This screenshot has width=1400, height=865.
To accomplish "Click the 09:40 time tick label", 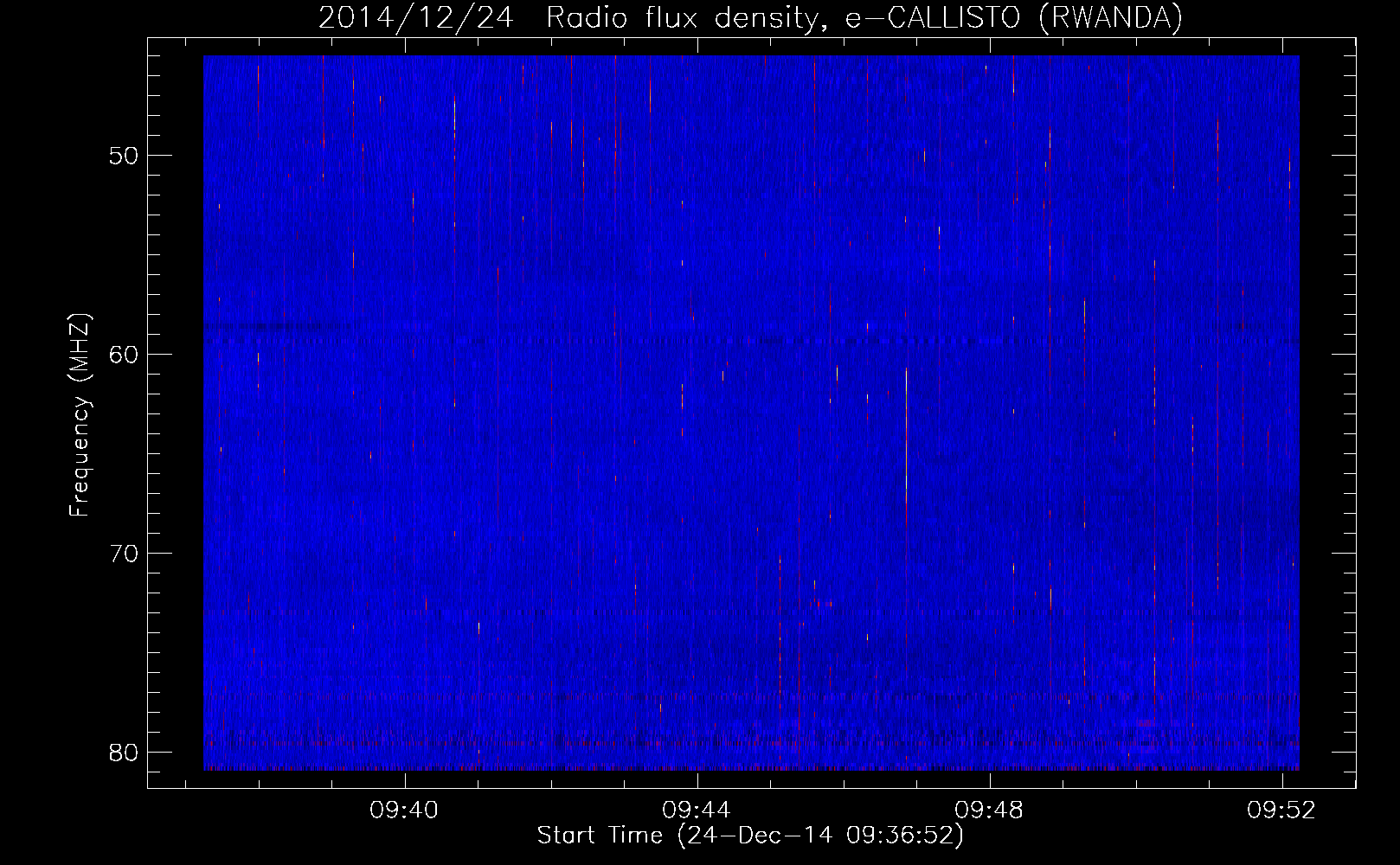I will pos(404,811).
